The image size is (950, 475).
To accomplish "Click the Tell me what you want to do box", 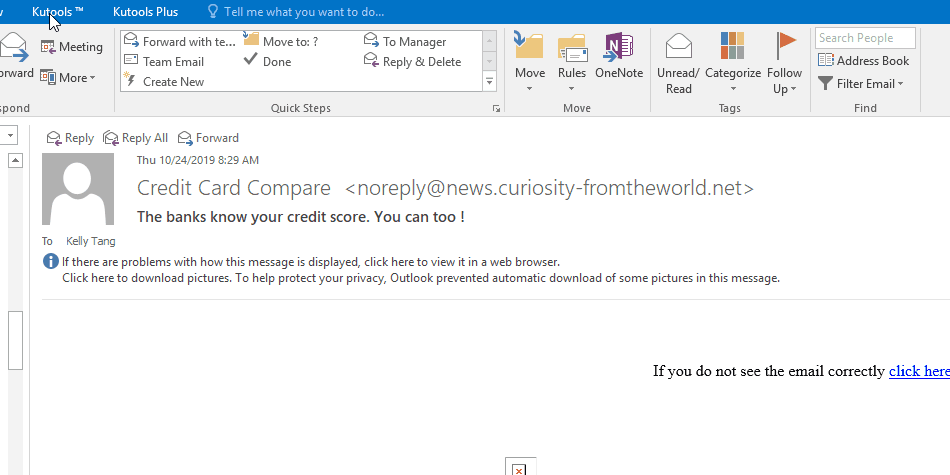I will (x=304, y=12).
